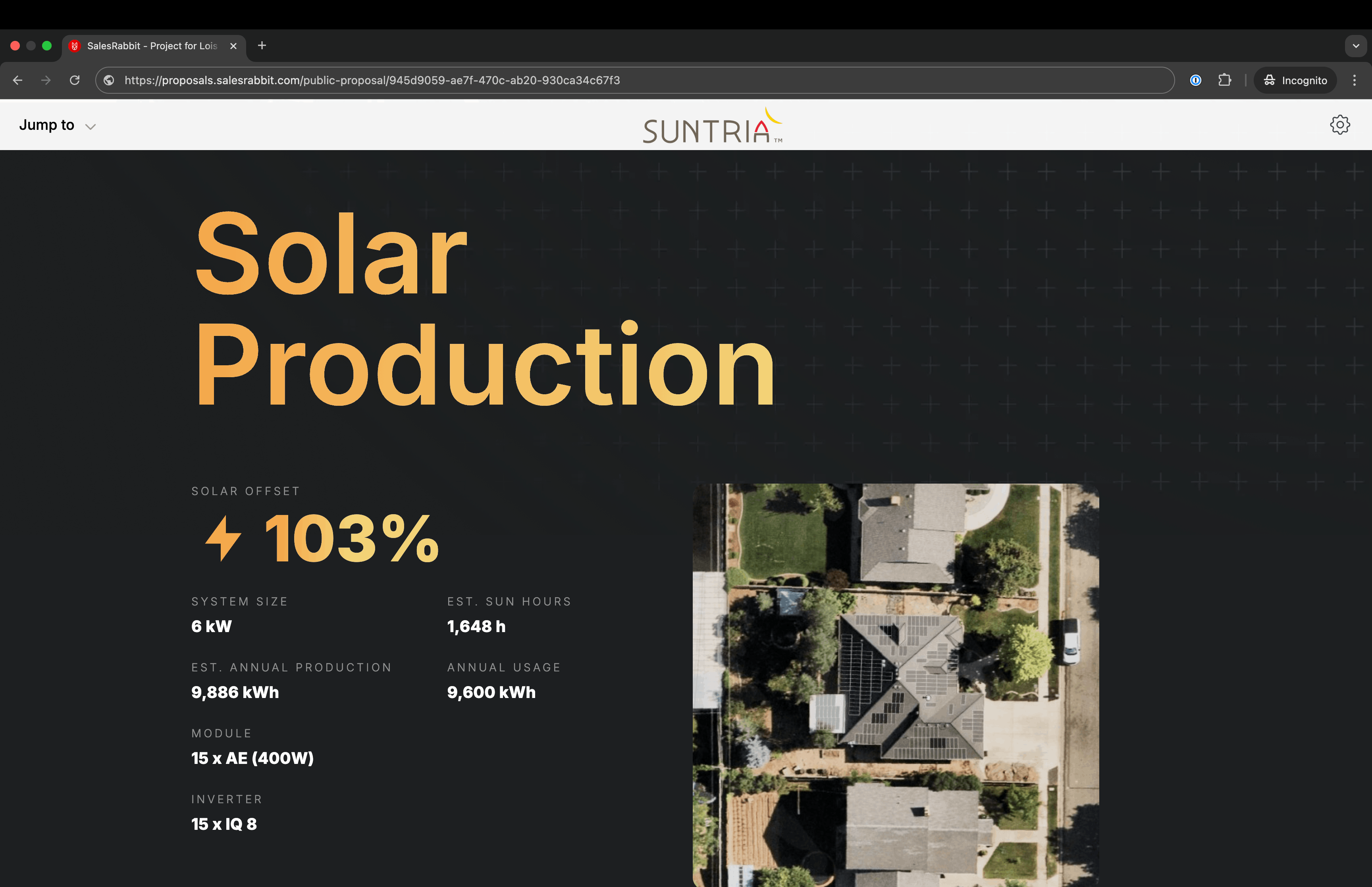
Task: Close the SalesRabbit tab
Action: 233,46
